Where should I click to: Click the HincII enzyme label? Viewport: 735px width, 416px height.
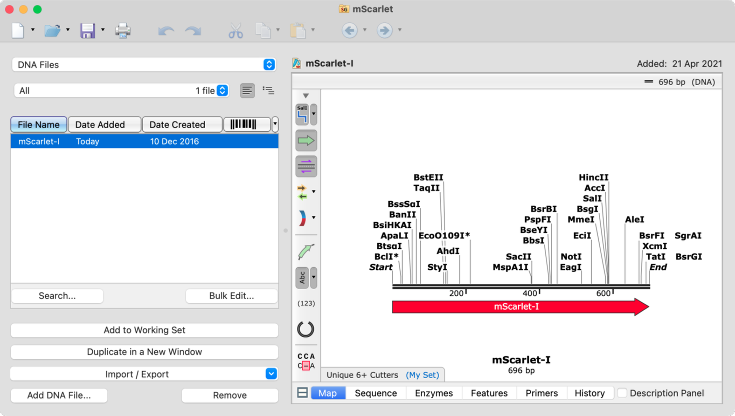click(593, 177)
